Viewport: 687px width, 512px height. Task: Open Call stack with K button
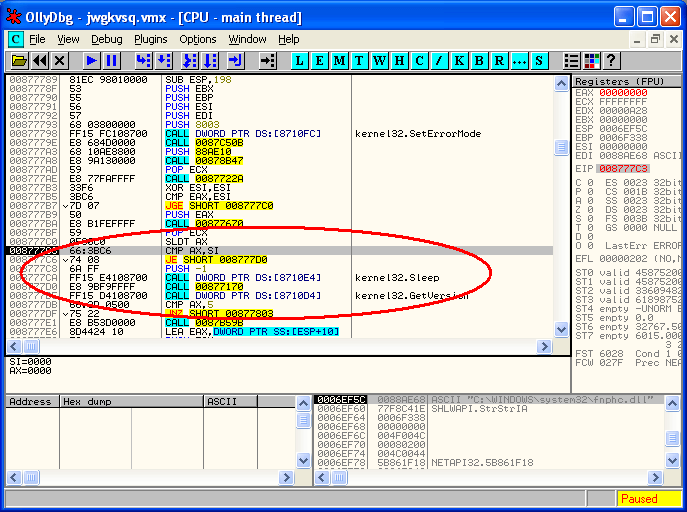[459, 60]
